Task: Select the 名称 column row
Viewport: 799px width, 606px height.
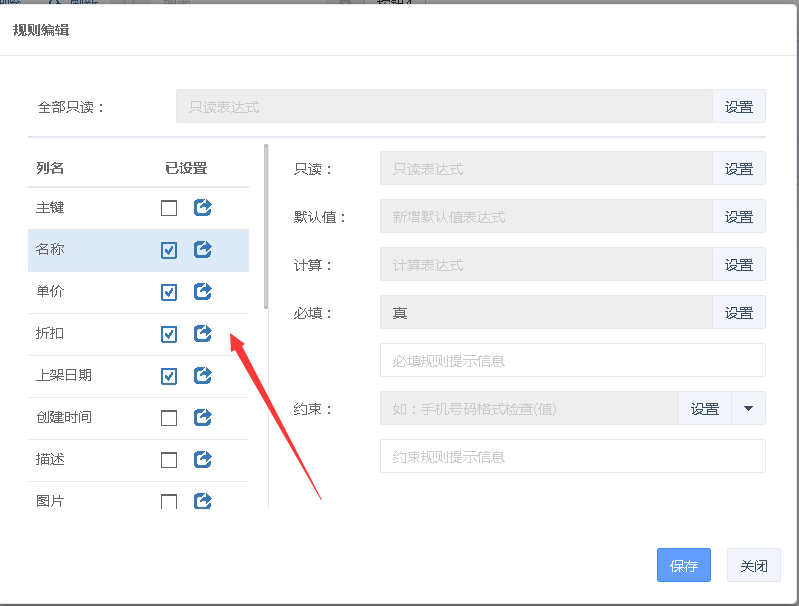Action: coord(90,250)
